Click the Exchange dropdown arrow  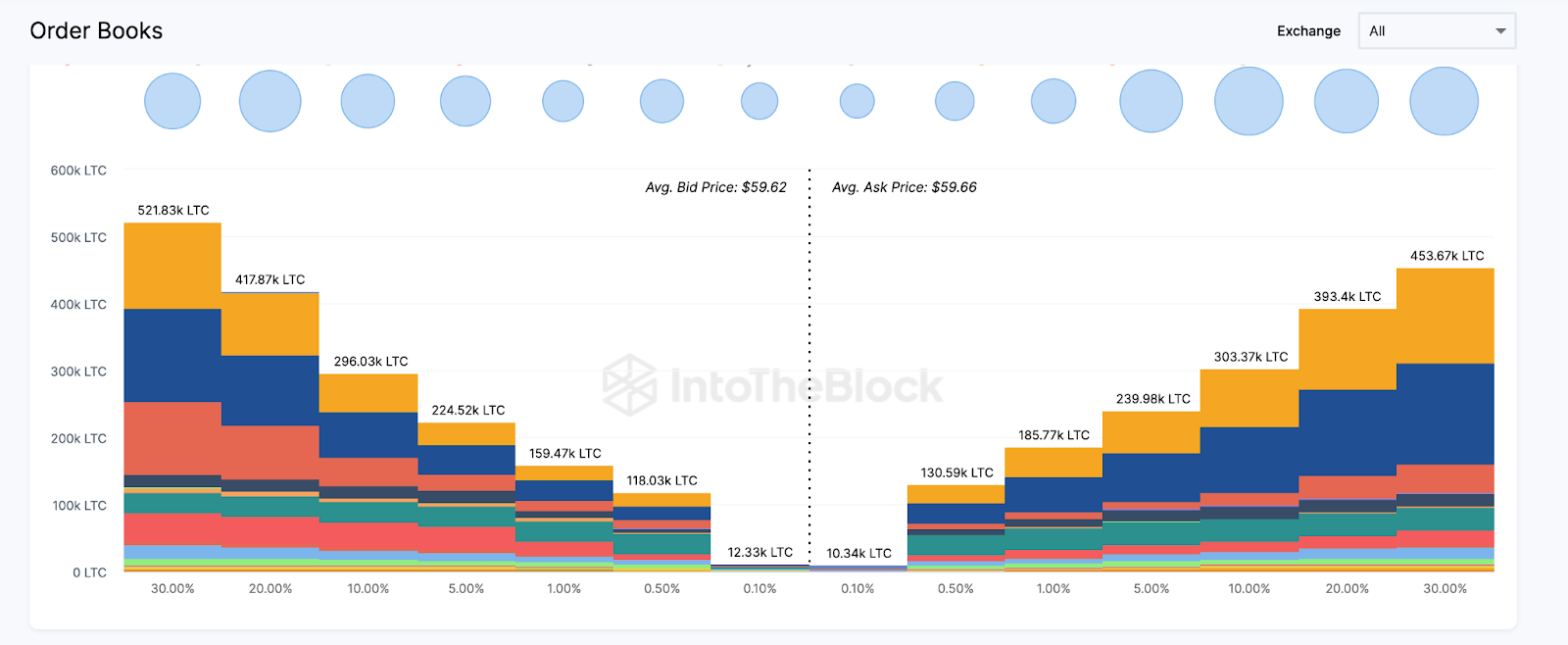[x=1500, y=31]
